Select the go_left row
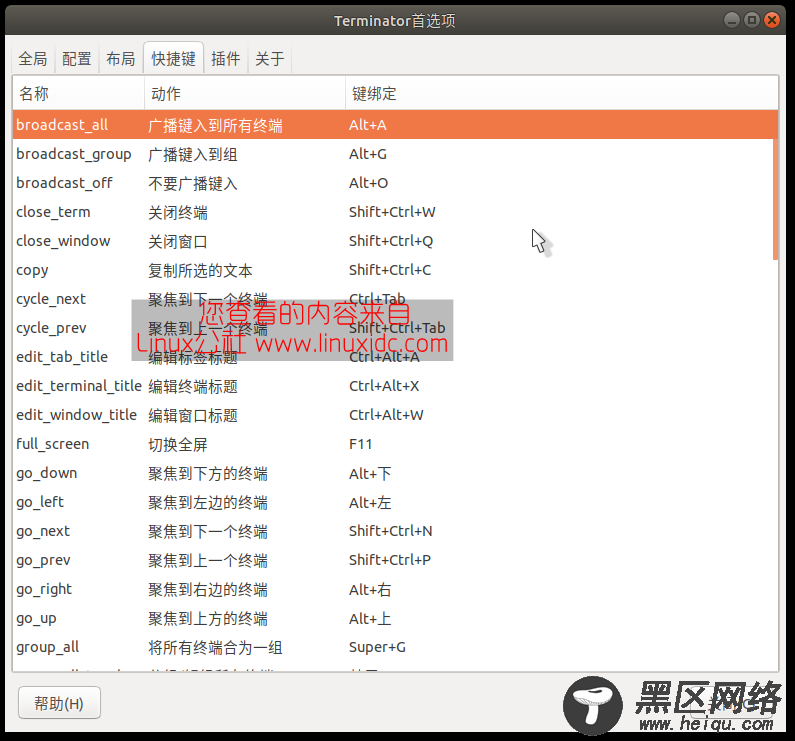The width and height of the screenshot is (795, 741). [x=395, y=502]
